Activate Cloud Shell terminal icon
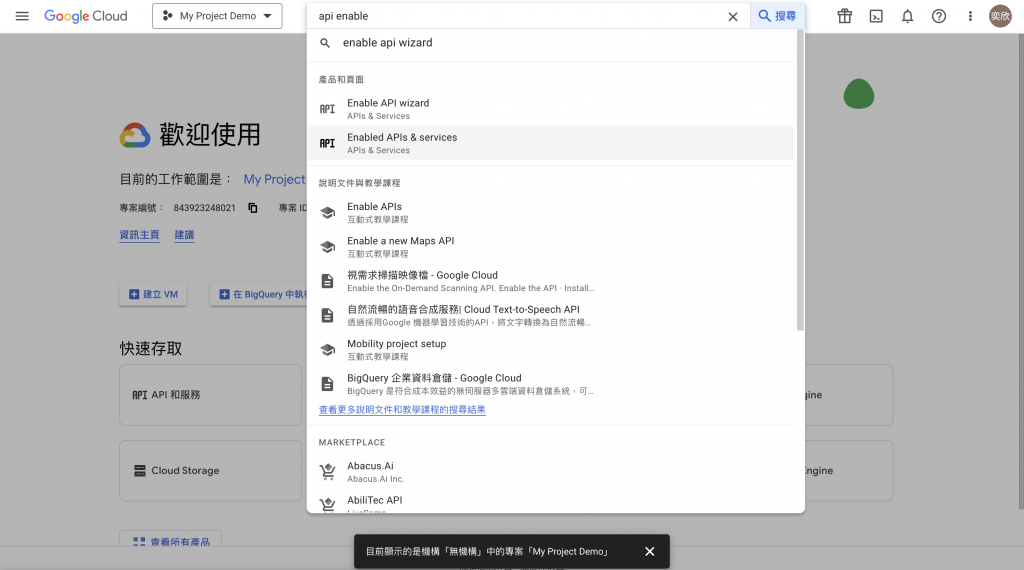Viewport: 1024px width, 570px height. [876, 16]
